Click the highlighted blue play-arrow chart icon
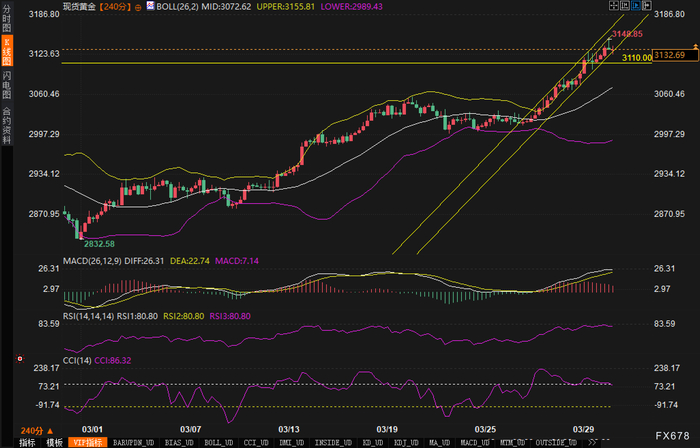Image resolution: width=700 pixels, height=448 pixels. point(636,5)
